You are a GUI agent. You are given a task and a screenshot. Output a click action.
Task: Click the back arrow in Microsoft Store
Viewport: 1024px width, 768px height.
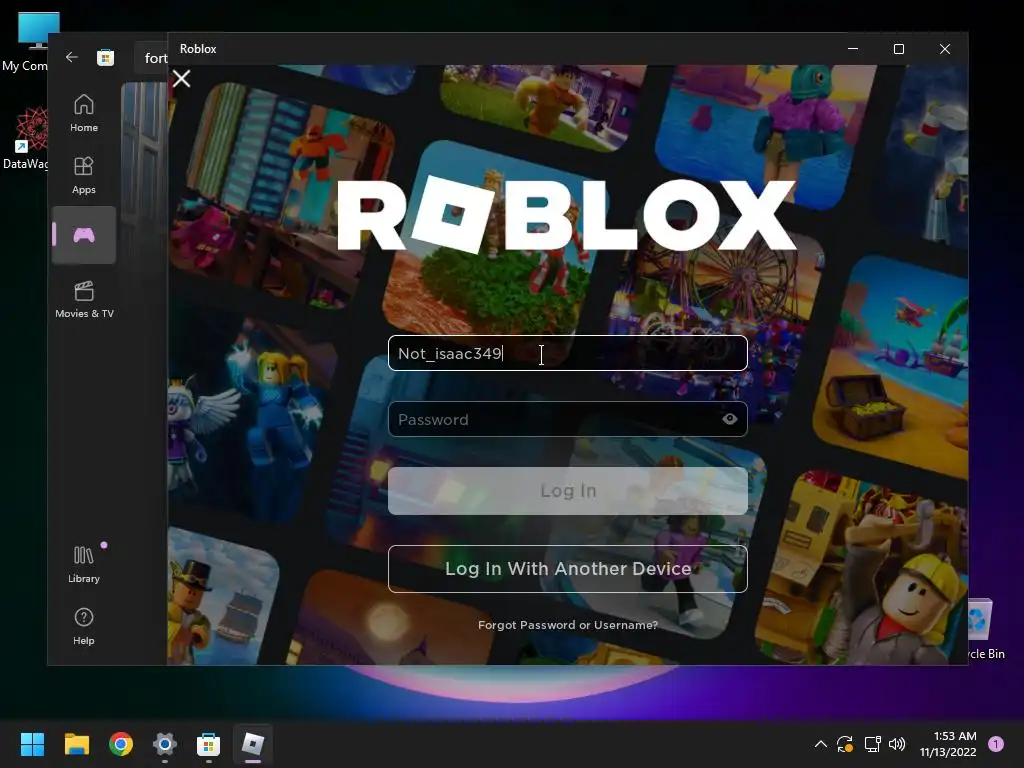(x=72, y=57)
